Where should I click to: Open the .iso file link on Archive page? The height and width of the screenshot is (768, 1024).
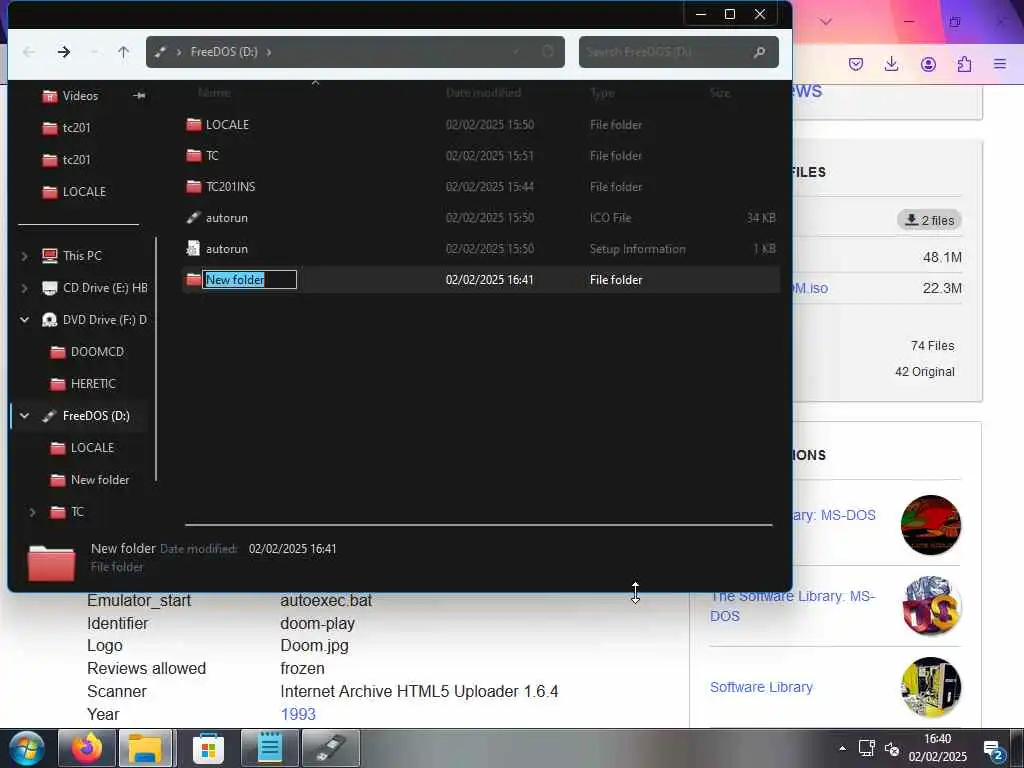810,289
